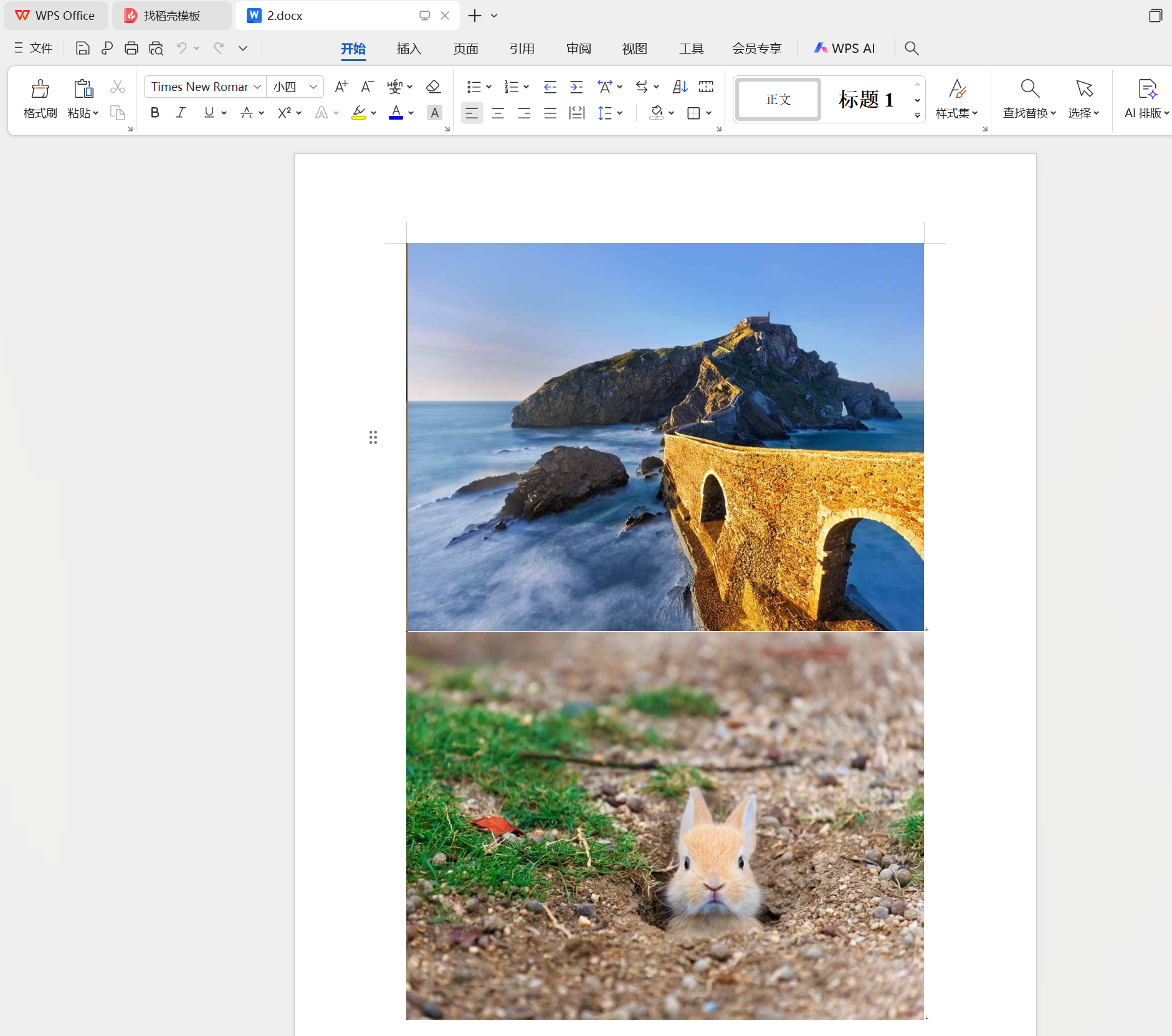Toggle Italic formatting
The width and height of the screenshot is (1172, 1036).
[x=181, y=113]
